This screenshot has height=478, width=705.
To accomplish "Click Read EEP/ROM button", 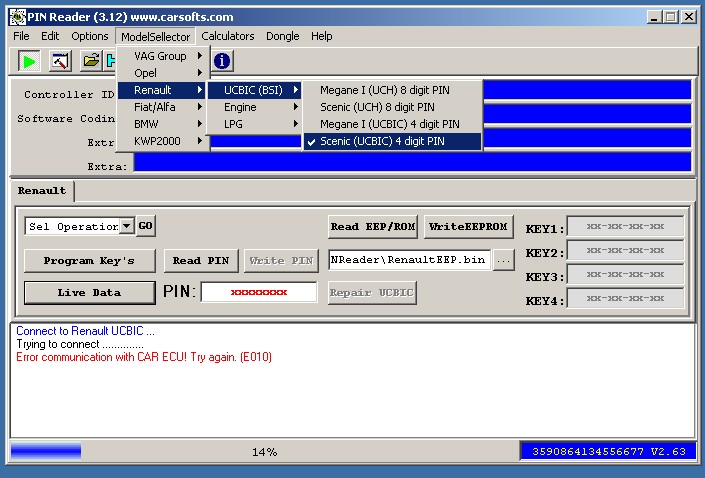I will coord(372,227).
